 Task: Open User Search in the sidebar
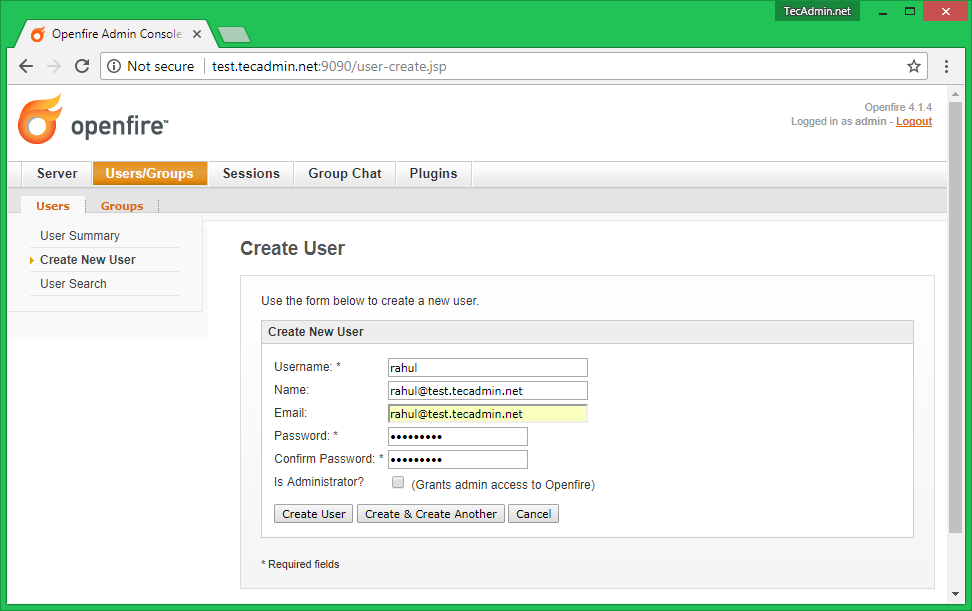point(73,283)
